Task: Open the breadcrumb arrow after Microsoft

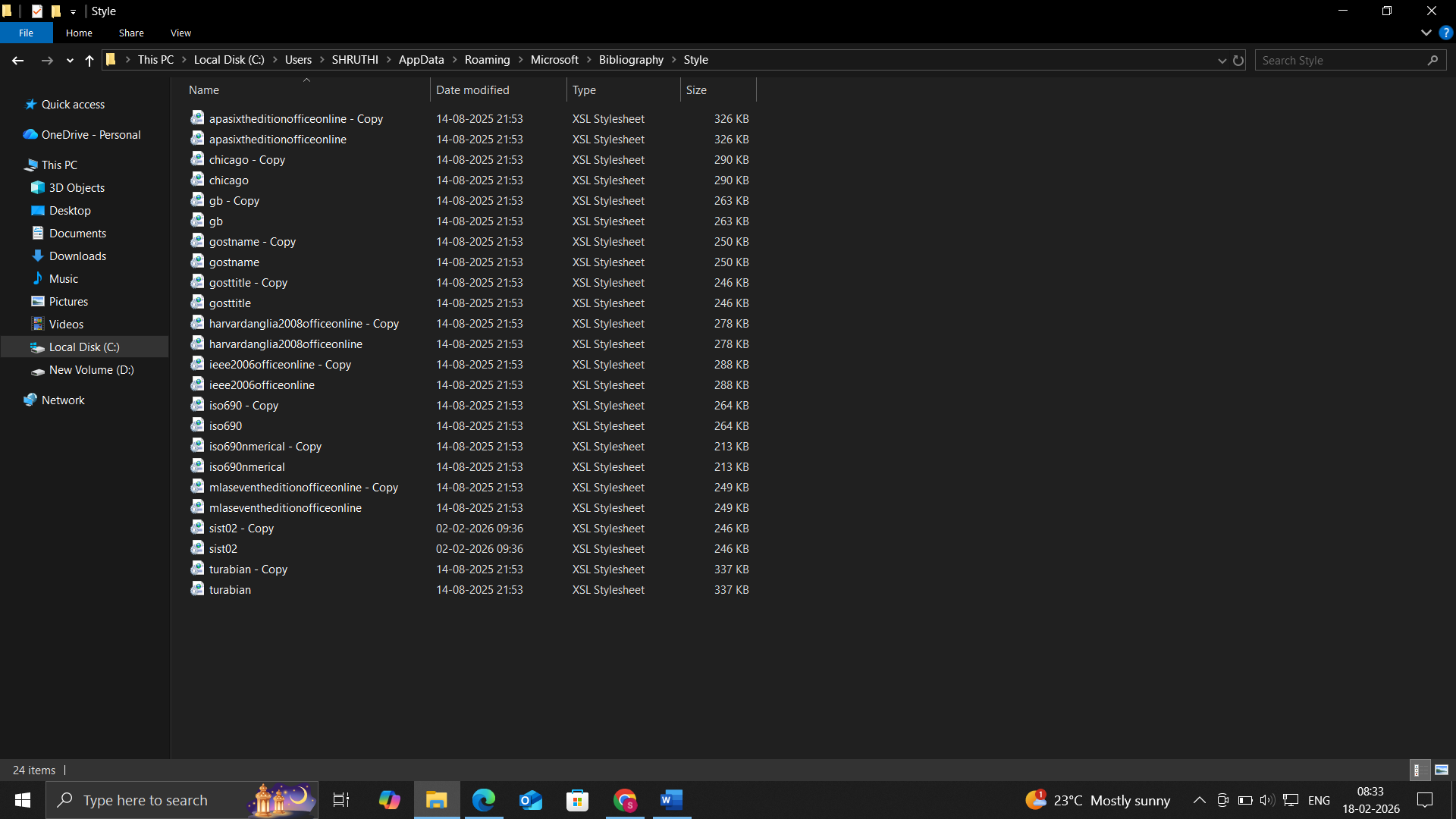Action: click(x=588, y=60)
